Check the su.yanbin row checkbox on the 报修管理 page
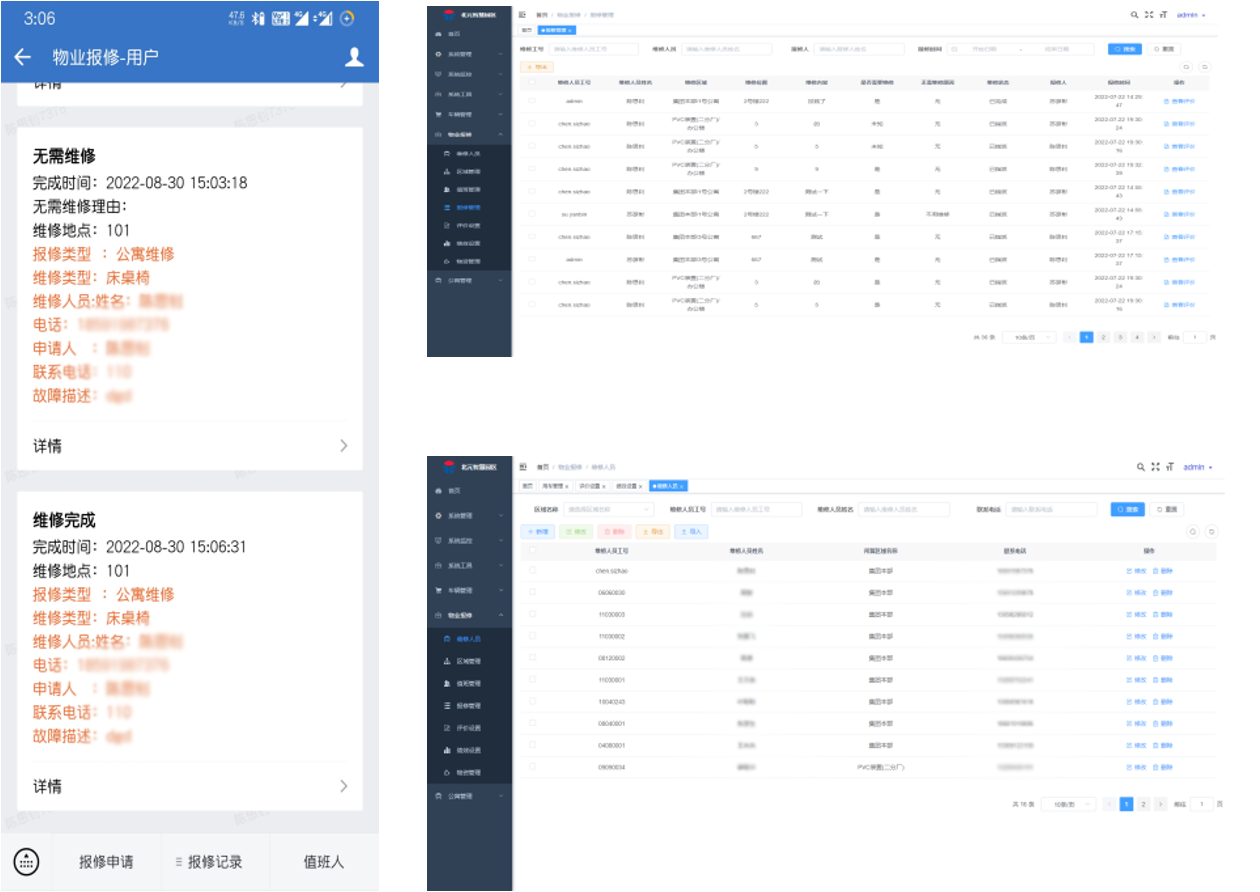This screenshot has height=892, width=1260. tap(532, 214)
